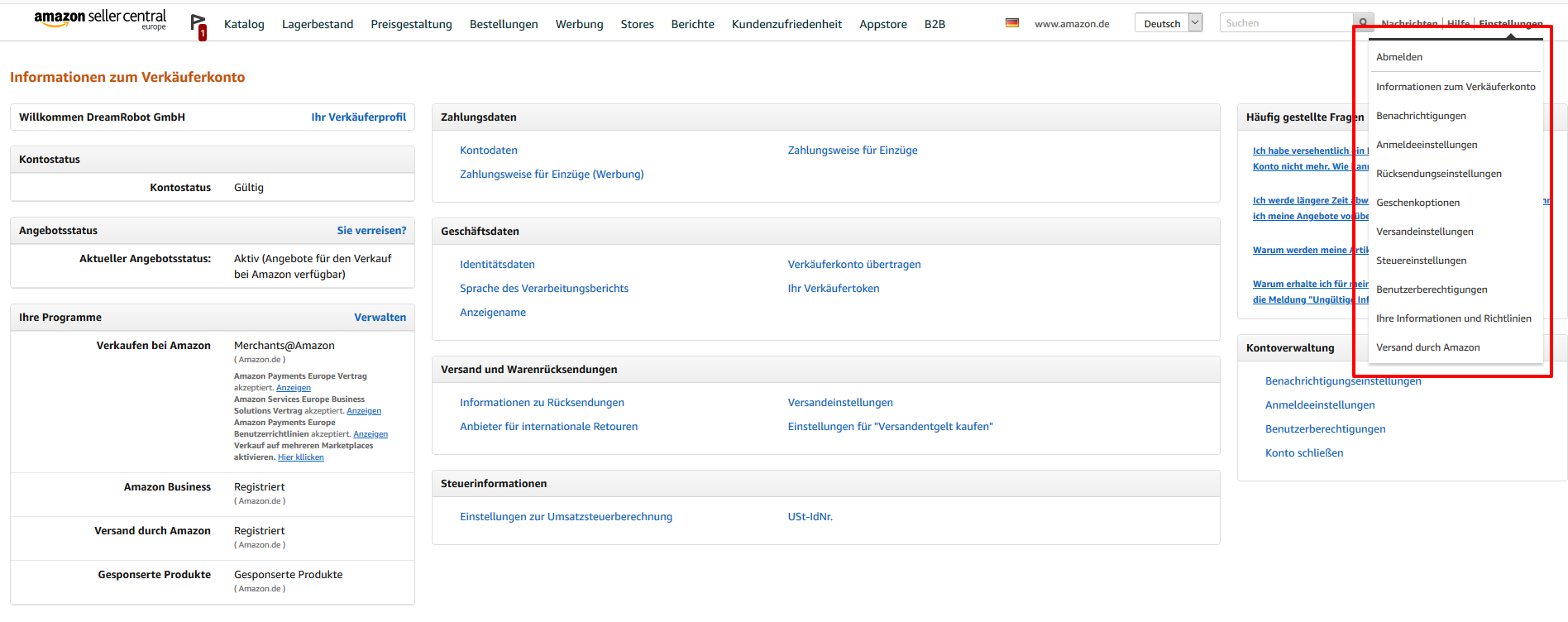
Task: Choose Versandeinstellungen in the settings dropdown
Action: point(1425,232)
